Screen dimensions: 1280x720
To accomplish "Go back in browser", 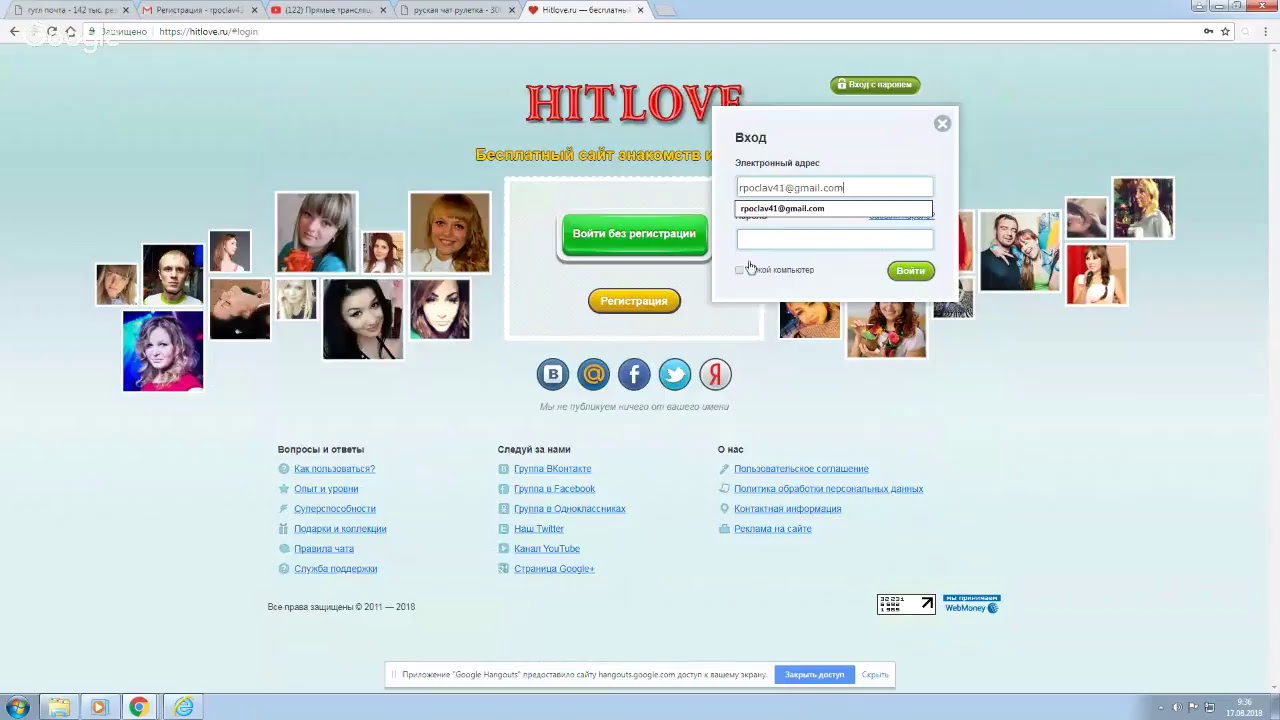I will click(x=14, y=32).
